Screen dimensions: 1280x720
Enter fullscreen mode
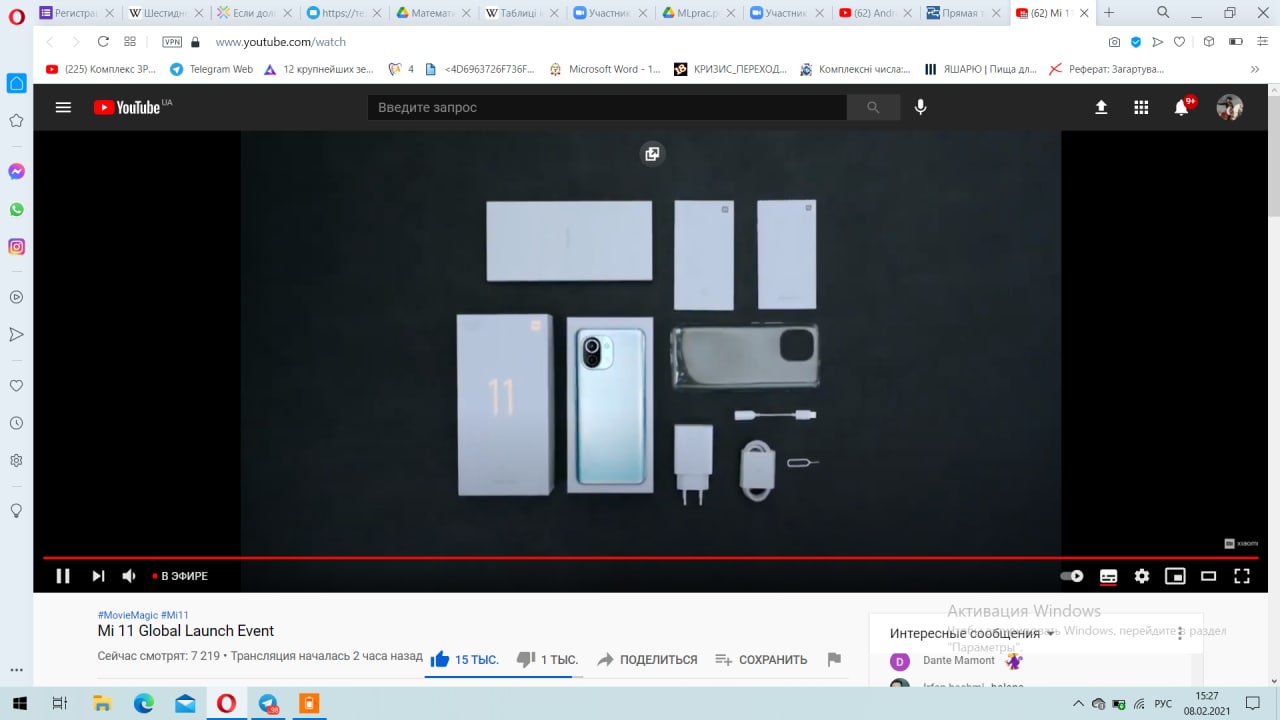tap(1242, 576)
